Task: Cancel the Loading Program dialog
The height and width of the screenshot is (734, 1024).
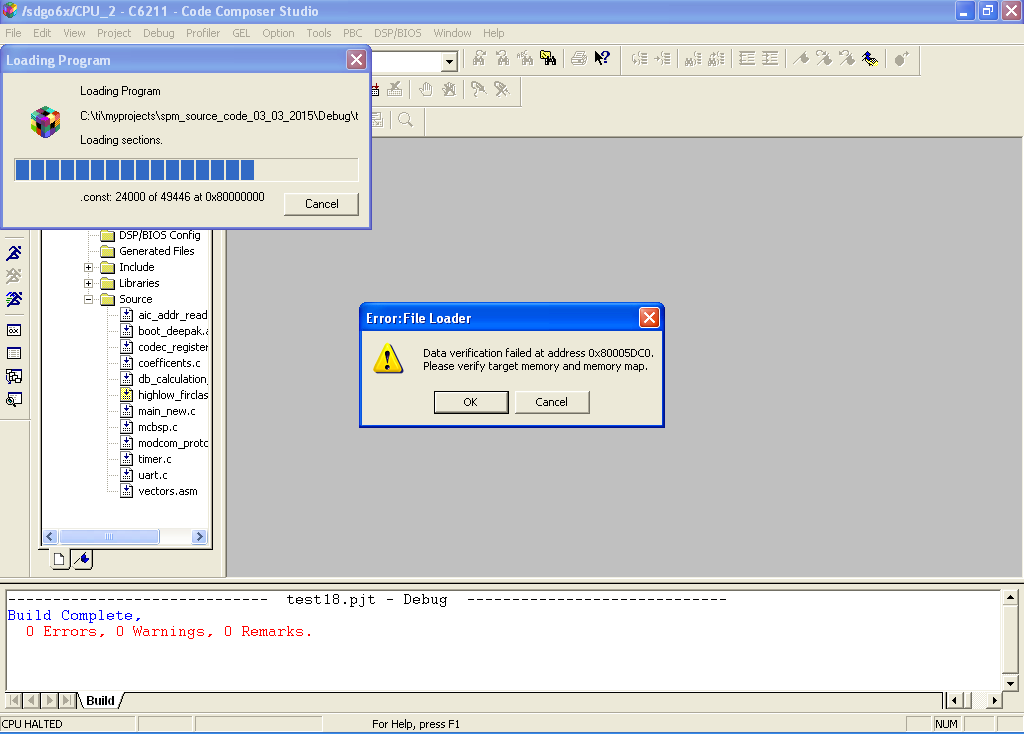Action: tap(321, 204)
